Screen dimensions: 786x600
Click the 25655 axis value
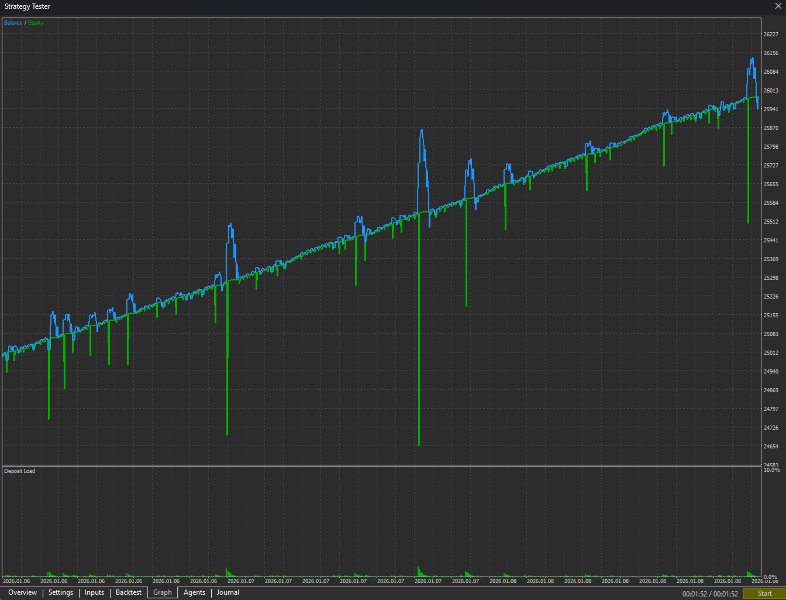pos(771,184)
